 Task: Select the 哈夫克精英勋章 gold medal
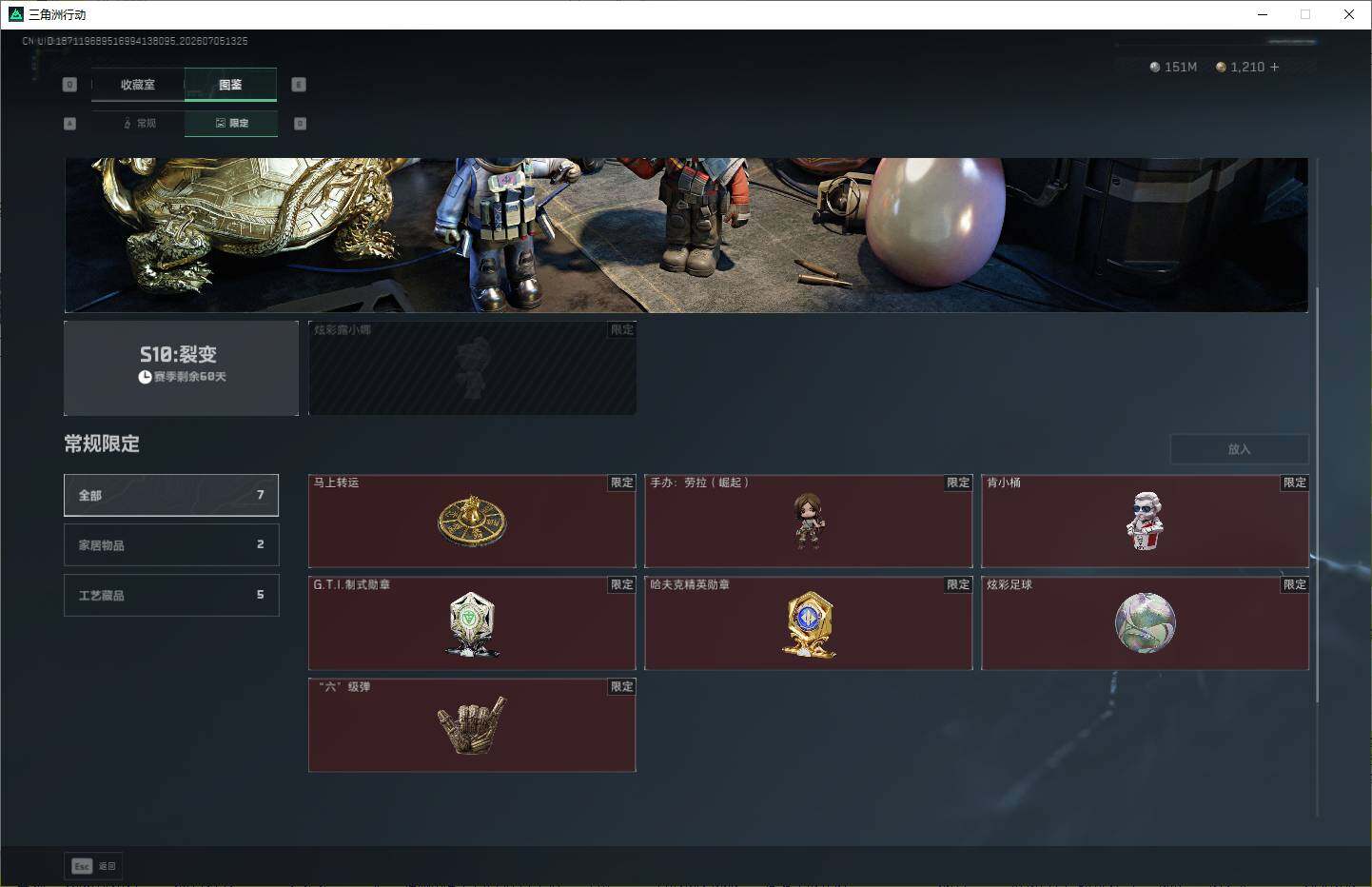[809, 622]
